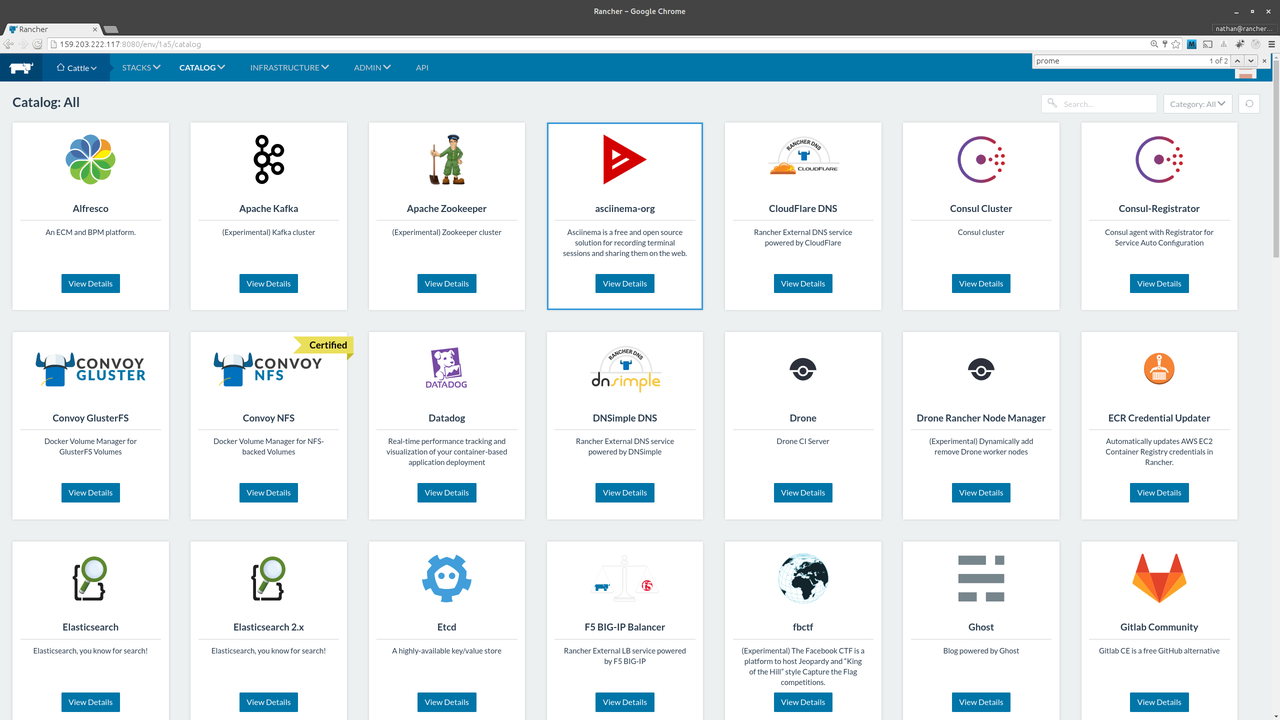Viewport: 1280px width, 720px height.
Task: Click the Rancher cow logo
Action: 21,67
